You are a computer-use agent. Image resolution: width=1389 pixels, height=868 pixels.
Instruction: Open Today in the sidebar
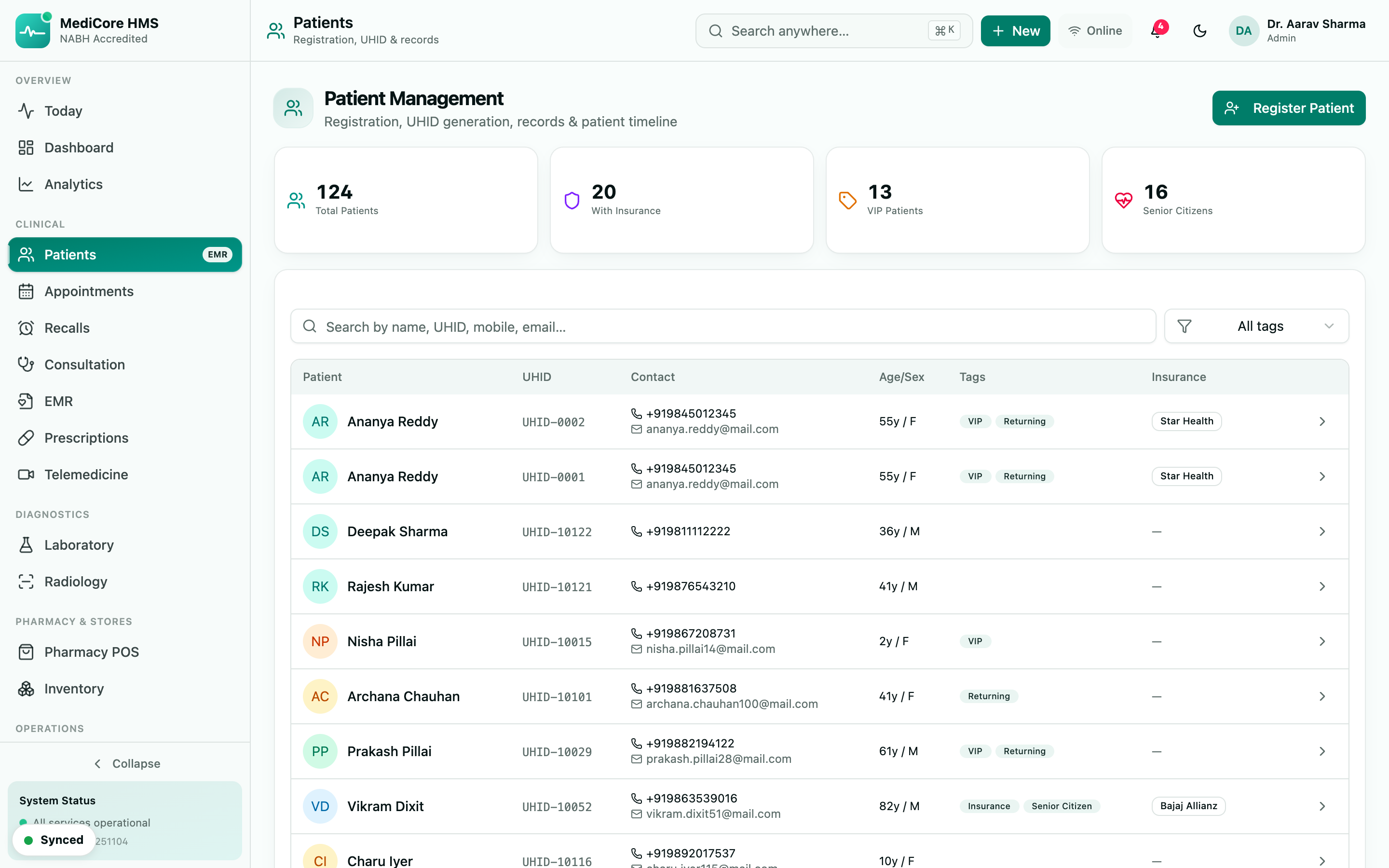point(125,111)
